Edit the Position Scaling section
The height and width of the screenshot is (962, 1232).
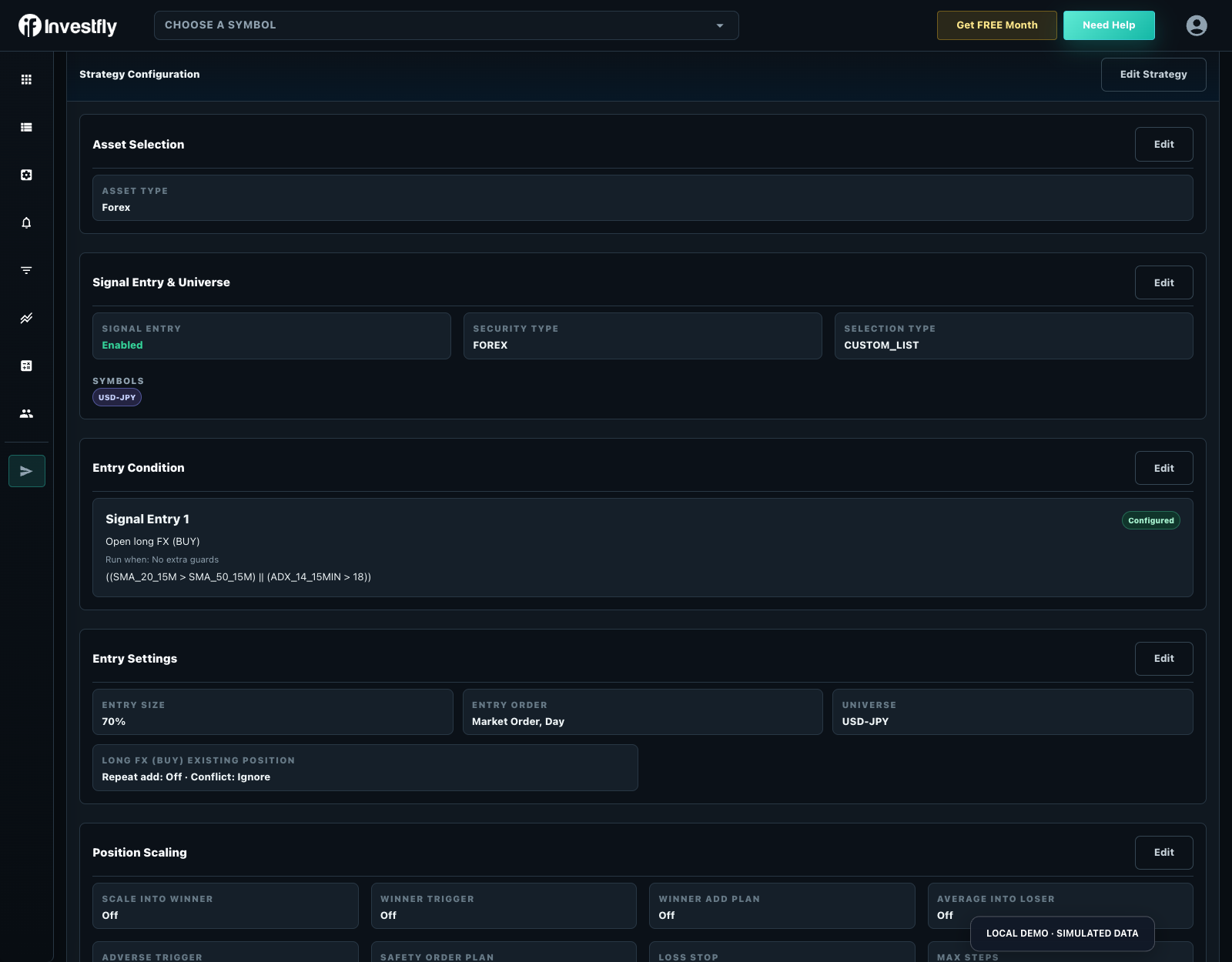1163,853
